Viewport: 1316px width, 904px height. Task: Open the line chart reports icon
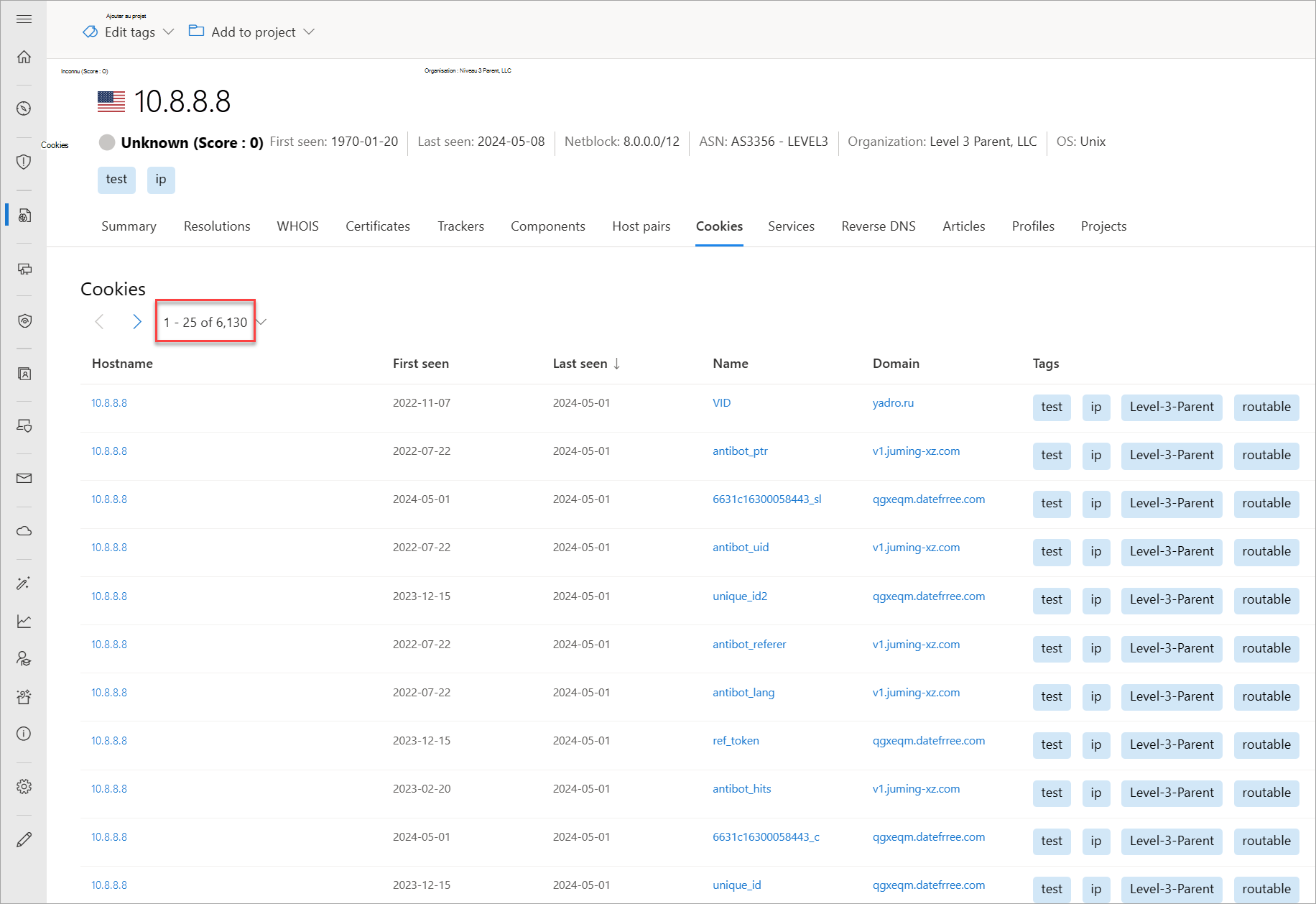[x=24, y=621]
